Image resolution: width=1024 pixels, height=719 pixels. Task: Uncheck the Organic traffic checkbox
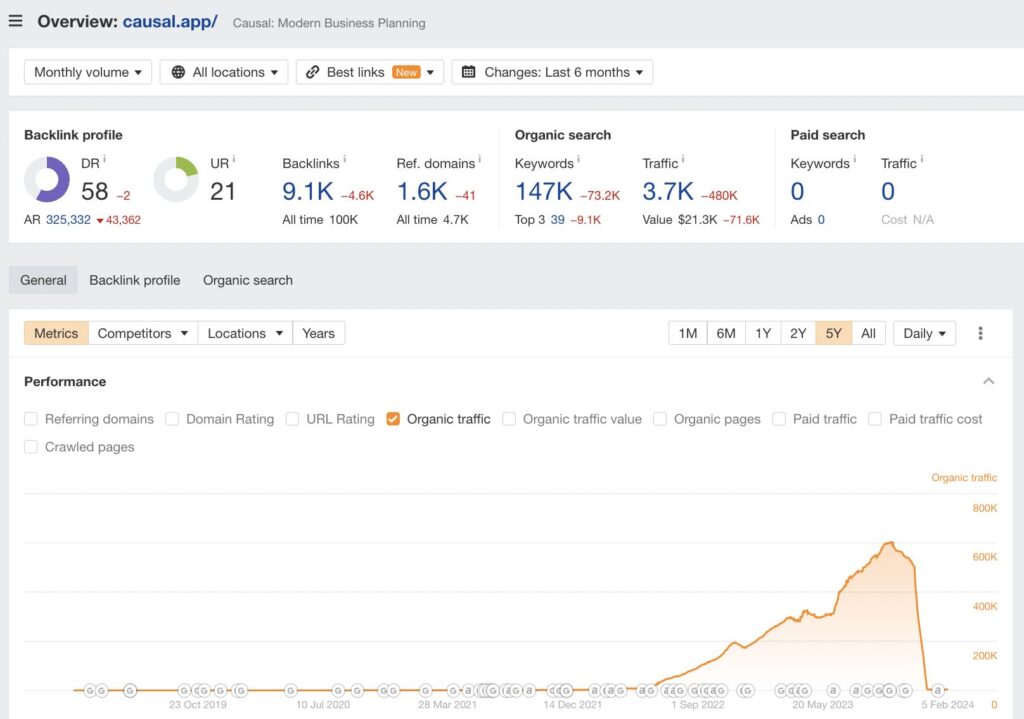click(392, 419)
